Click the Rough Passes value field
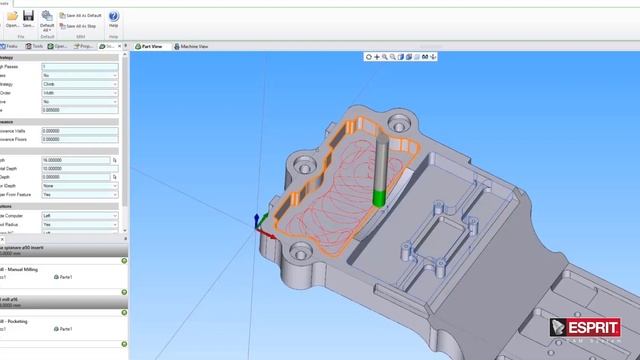The image size is (640, 360). click(x=80, y=67)
